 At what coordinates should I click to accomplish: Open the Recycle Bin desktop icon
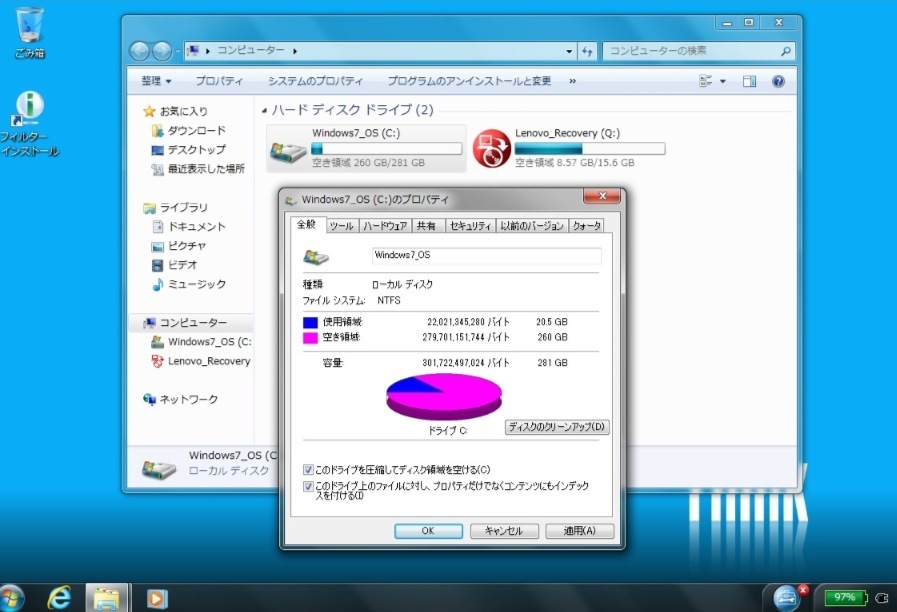29,33
